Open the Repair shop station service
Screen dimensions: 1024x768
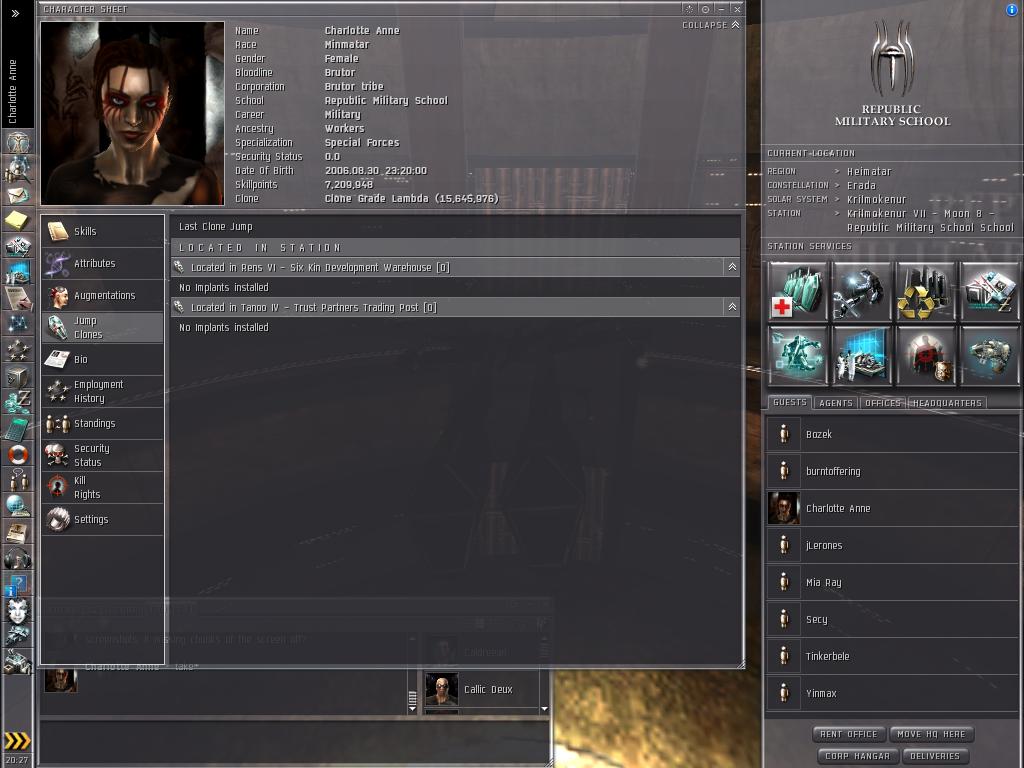(x=861, y=291)
